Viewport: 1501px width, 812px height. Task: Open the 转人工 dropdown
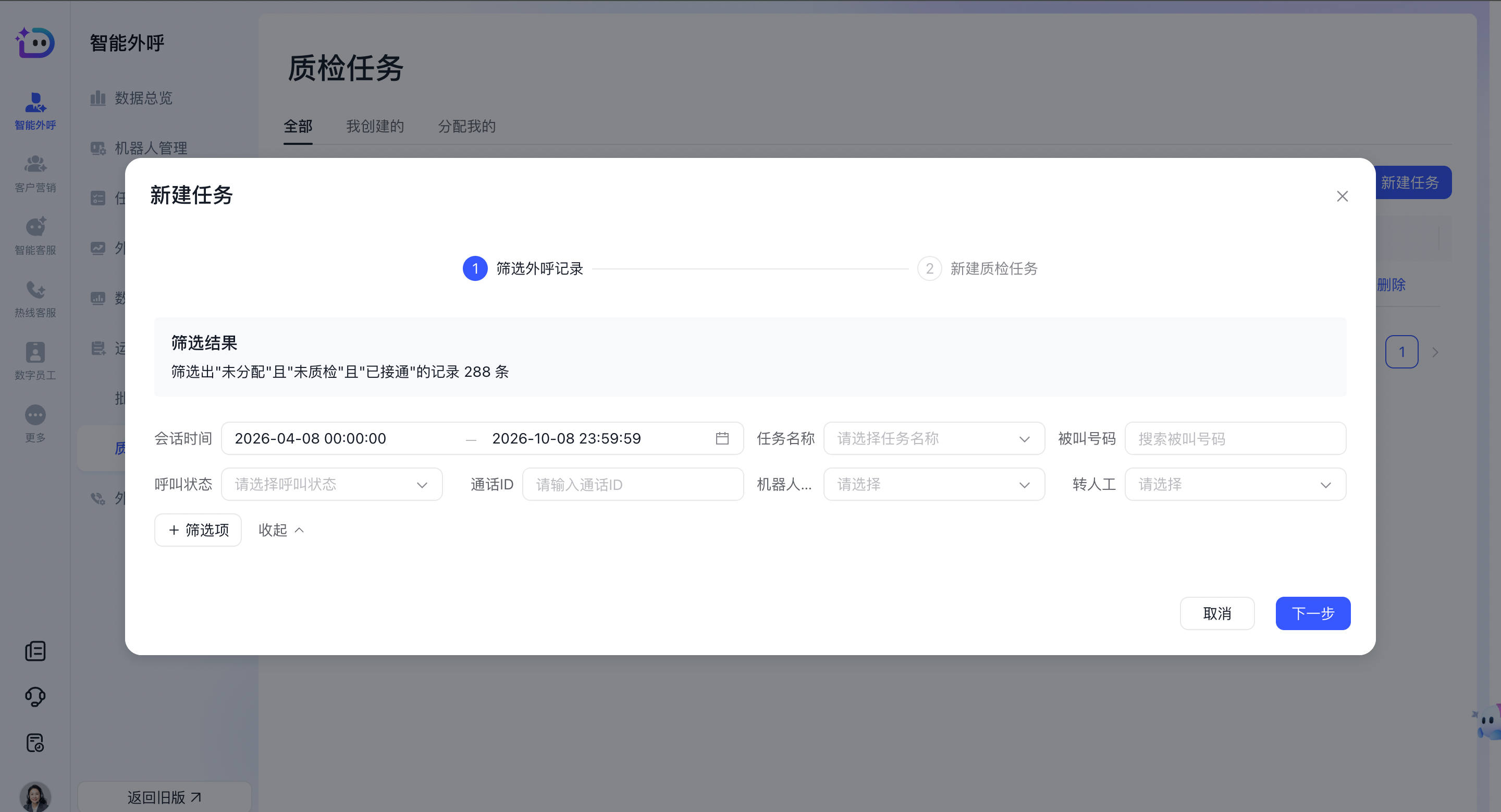tap(1235, 484)
